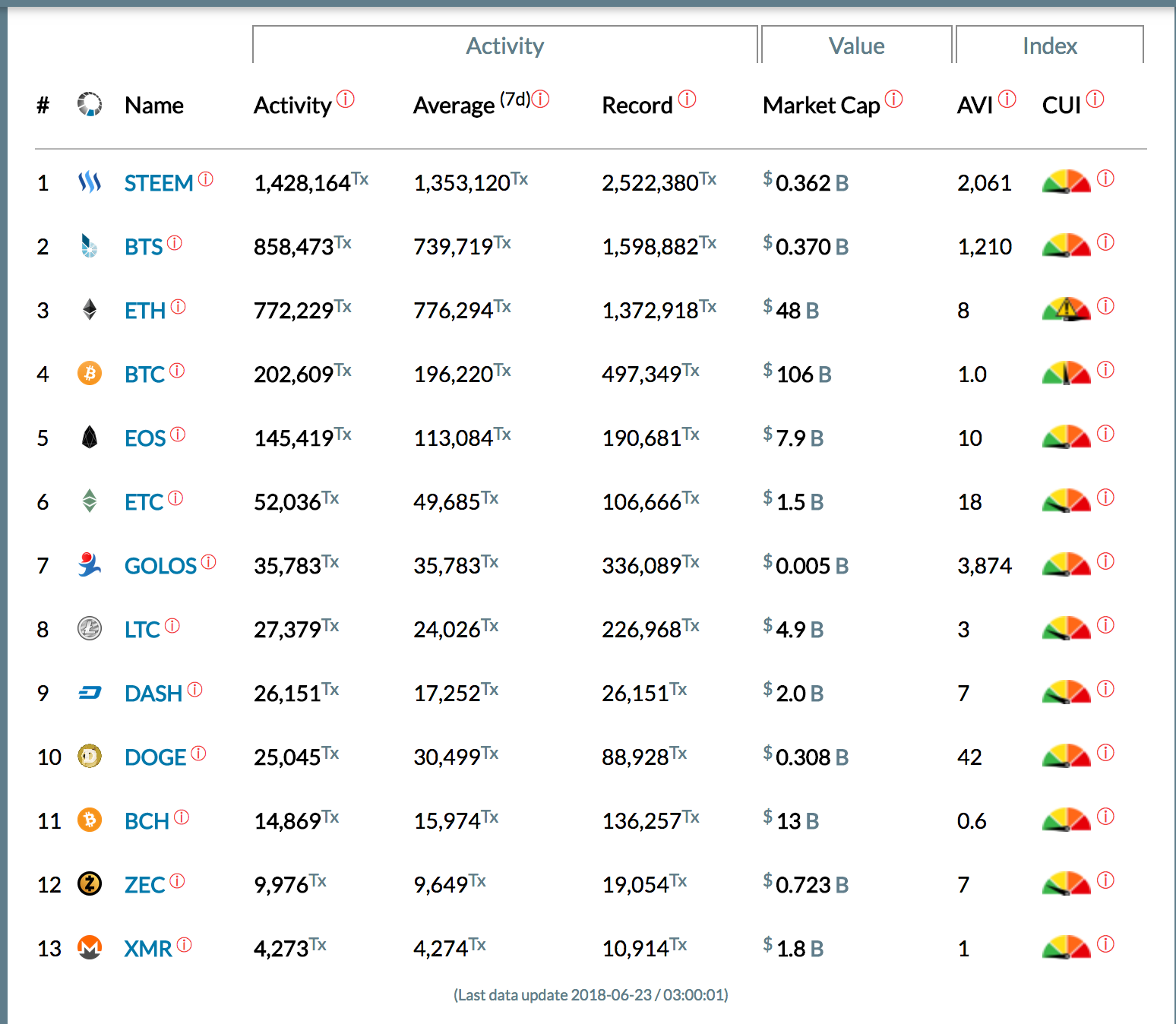The image size is (1176, 1024).
Task: Click the Monero logo icon
Action: [x=90, y=948]
